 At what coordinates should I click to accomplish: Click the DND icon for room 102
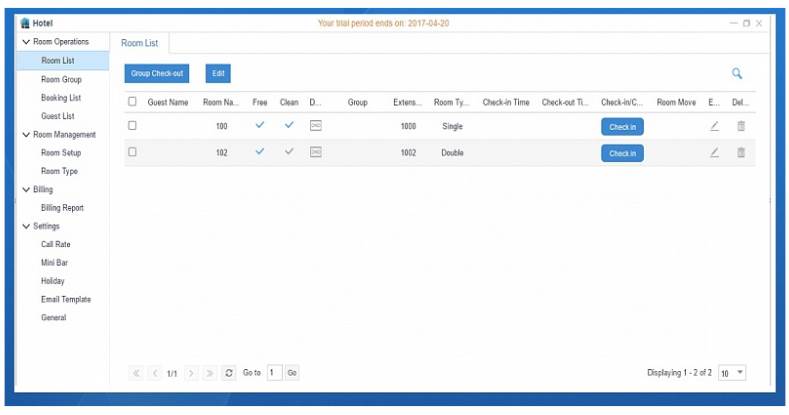click(x=315, y=152)
